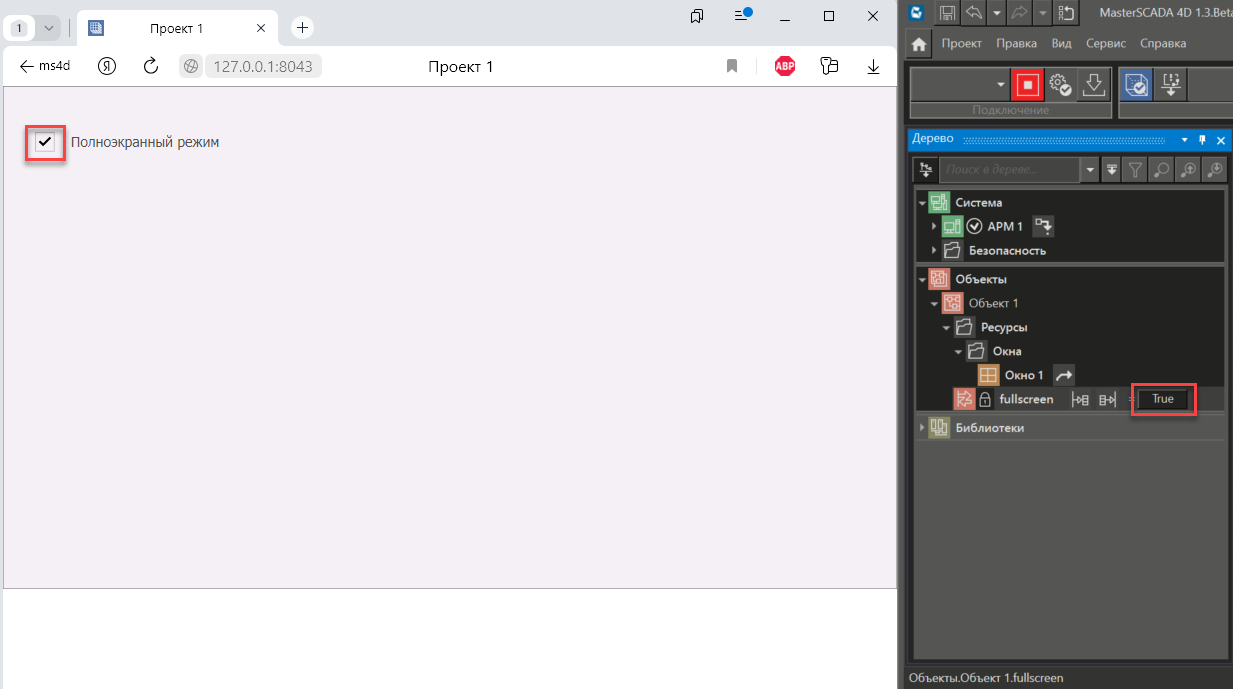Click the home icon in MasterSCADA
Viewport: 1233px width, 689px height.
pos(919,44)
